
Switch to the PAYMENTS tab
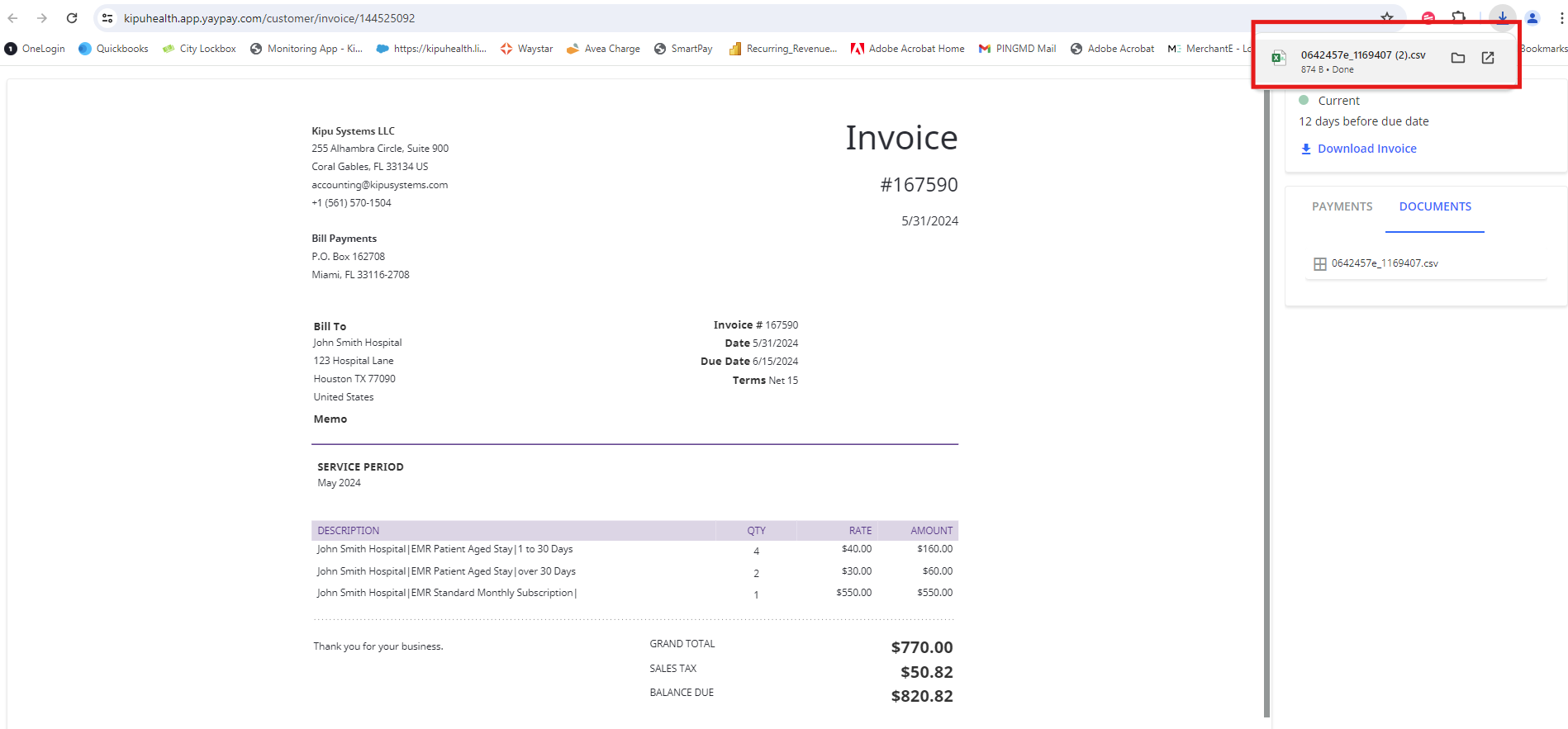click(x=1342, y=206)
